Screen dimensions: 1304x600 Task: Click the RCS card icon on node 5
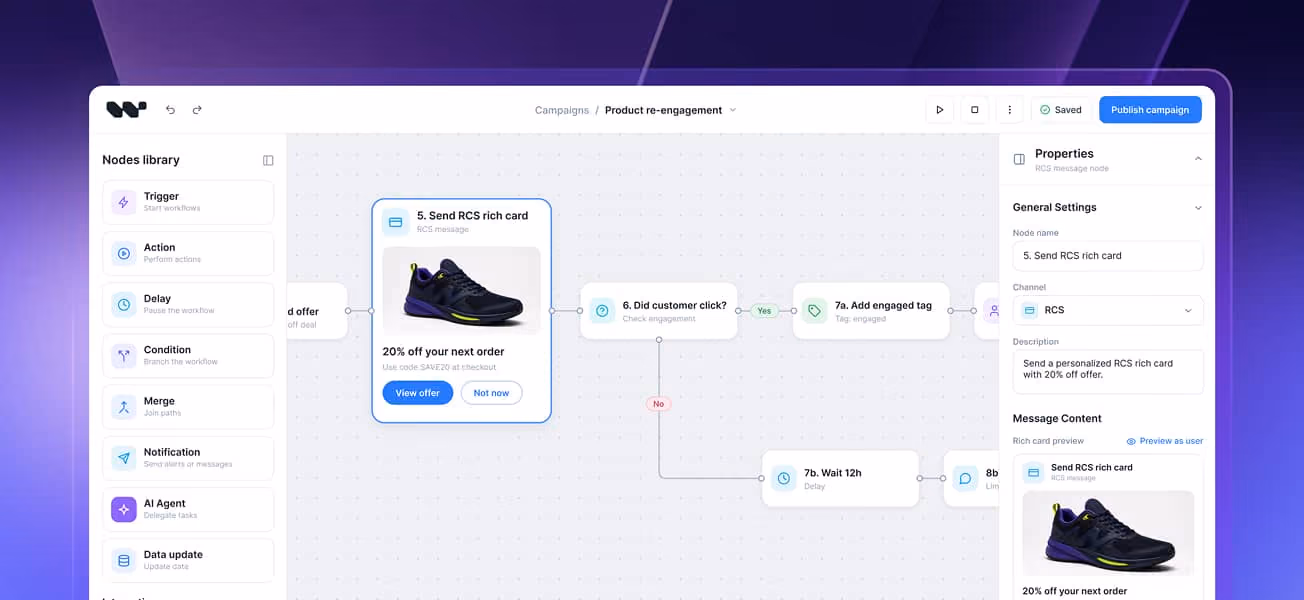[396, 222]
